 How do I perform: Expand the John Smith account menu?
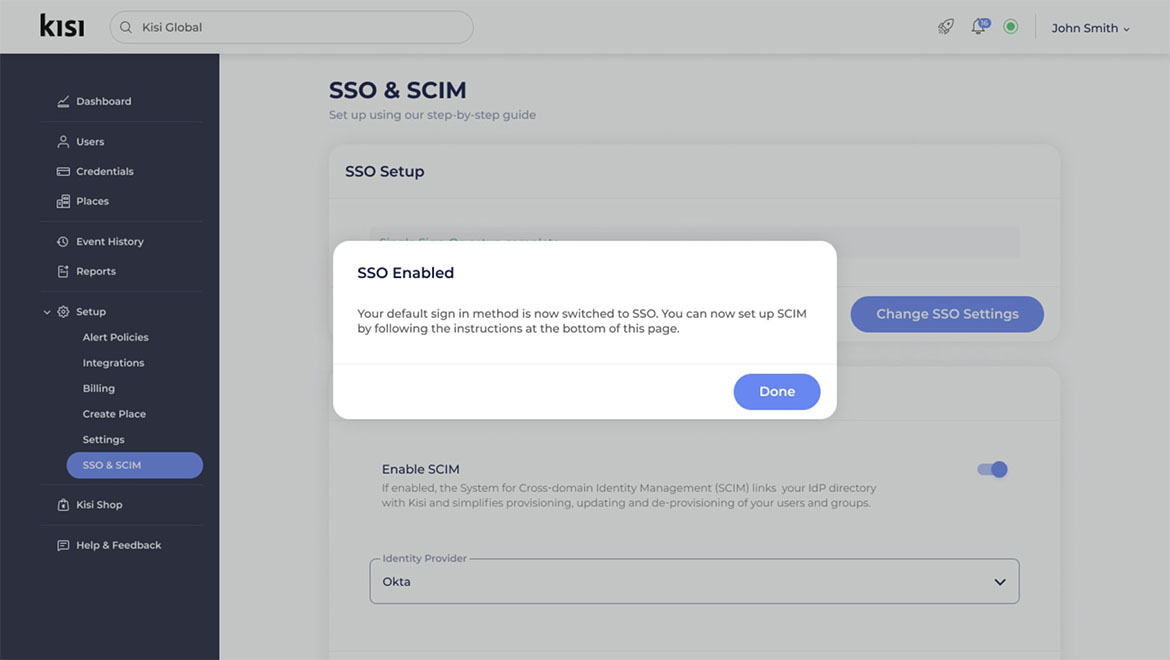pyautogui.click(x=1090, y=28)
